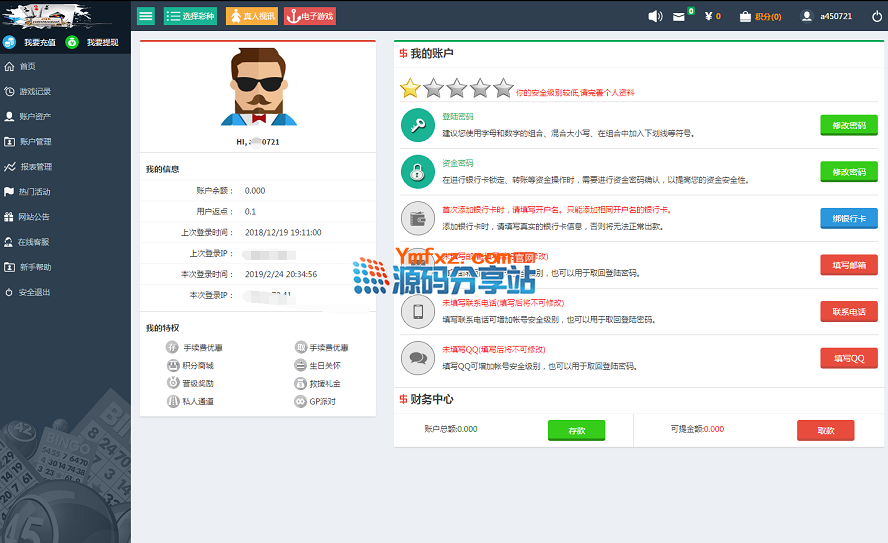The image size is (888, 543).
Task: Click 修改密码 for the login password
Action: coord(848,125)
